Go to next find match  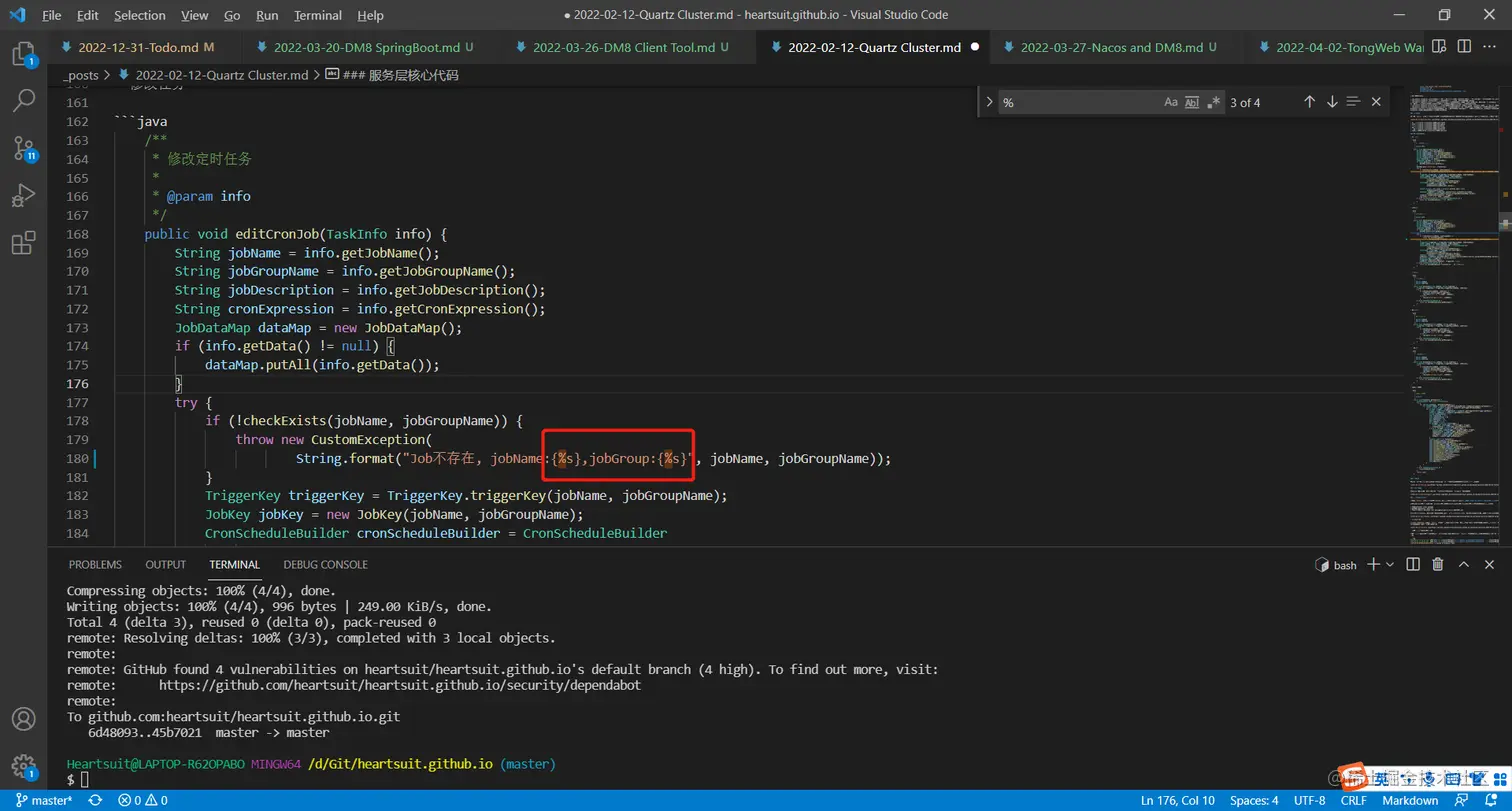click(x=1332, y=102)
